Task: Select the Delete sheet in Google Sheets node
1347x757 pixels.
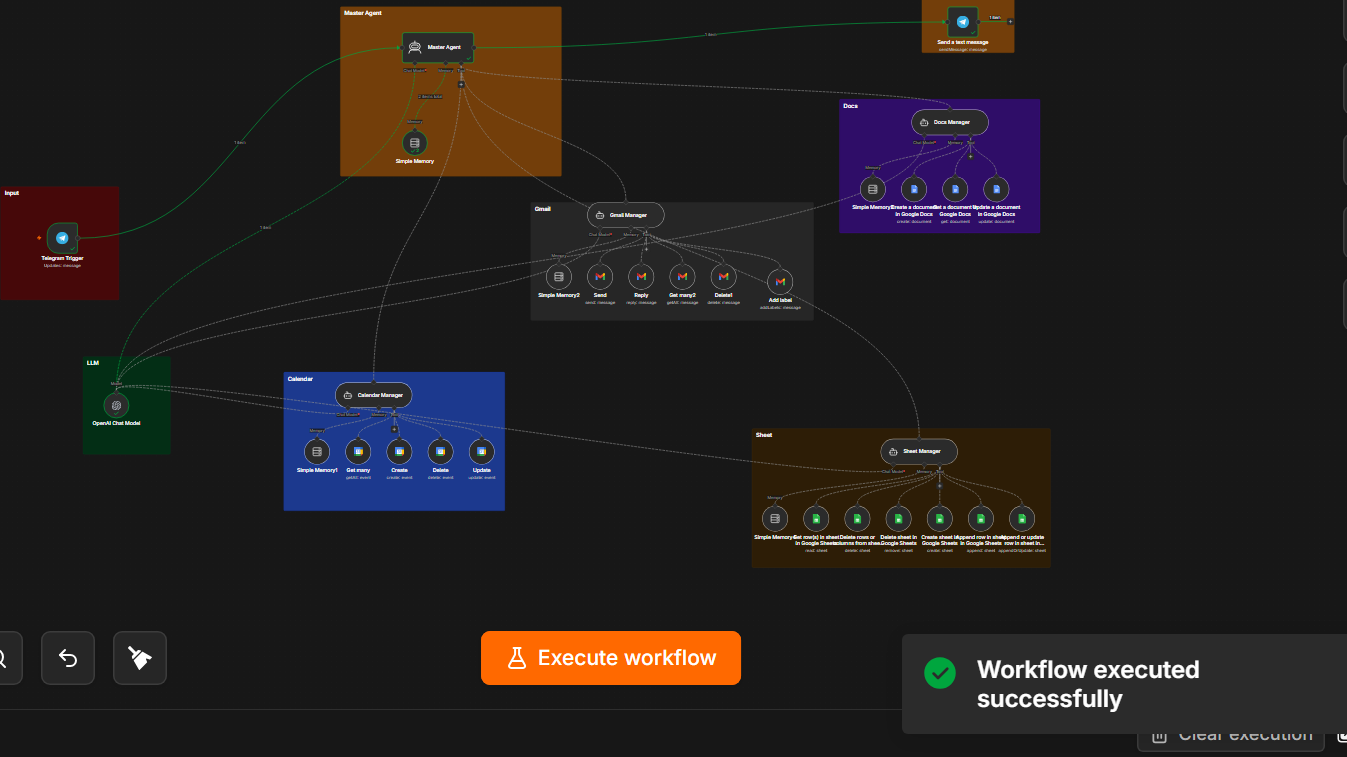Action: pos(898,518)
